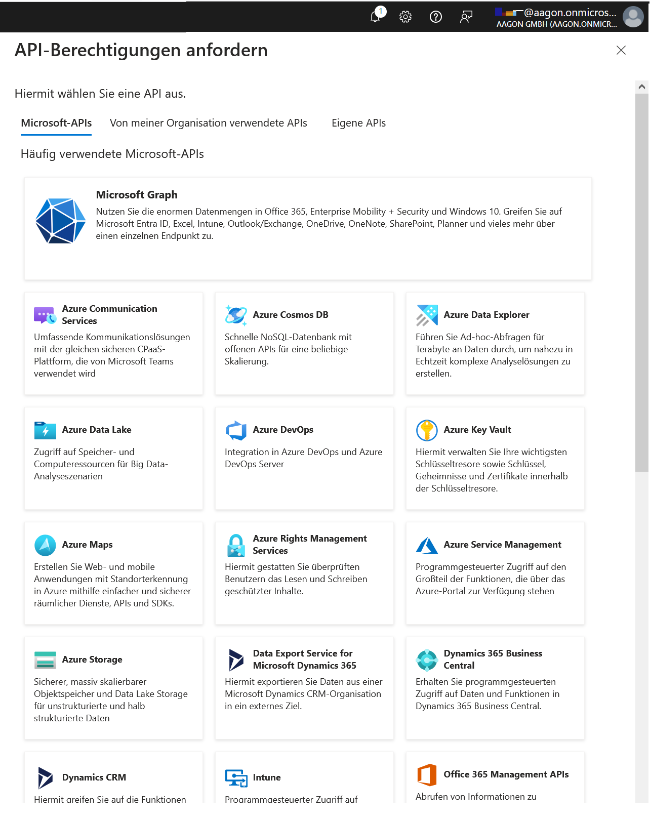Click the feedback icon in header
Image resolution: width=650 pixels, height=822 pixels.
[x=465, y=16]
